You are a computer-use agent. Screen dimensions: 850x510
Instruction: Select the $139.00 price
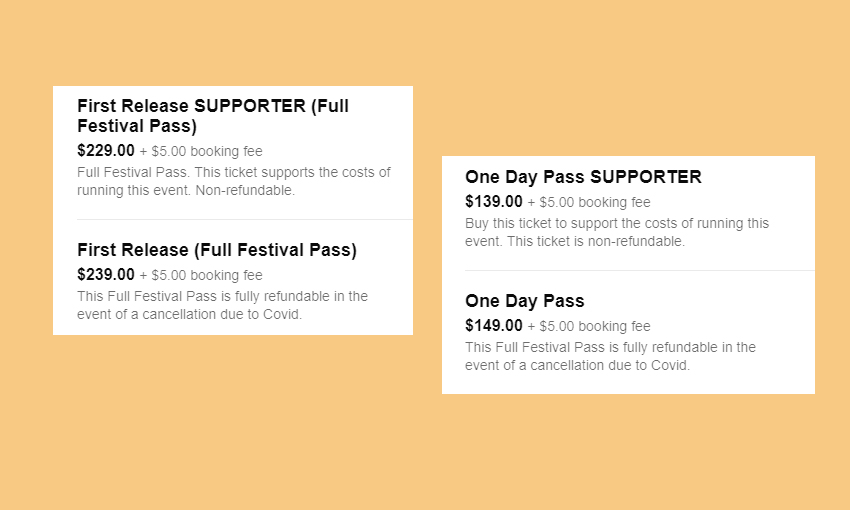tap(493, 202)
